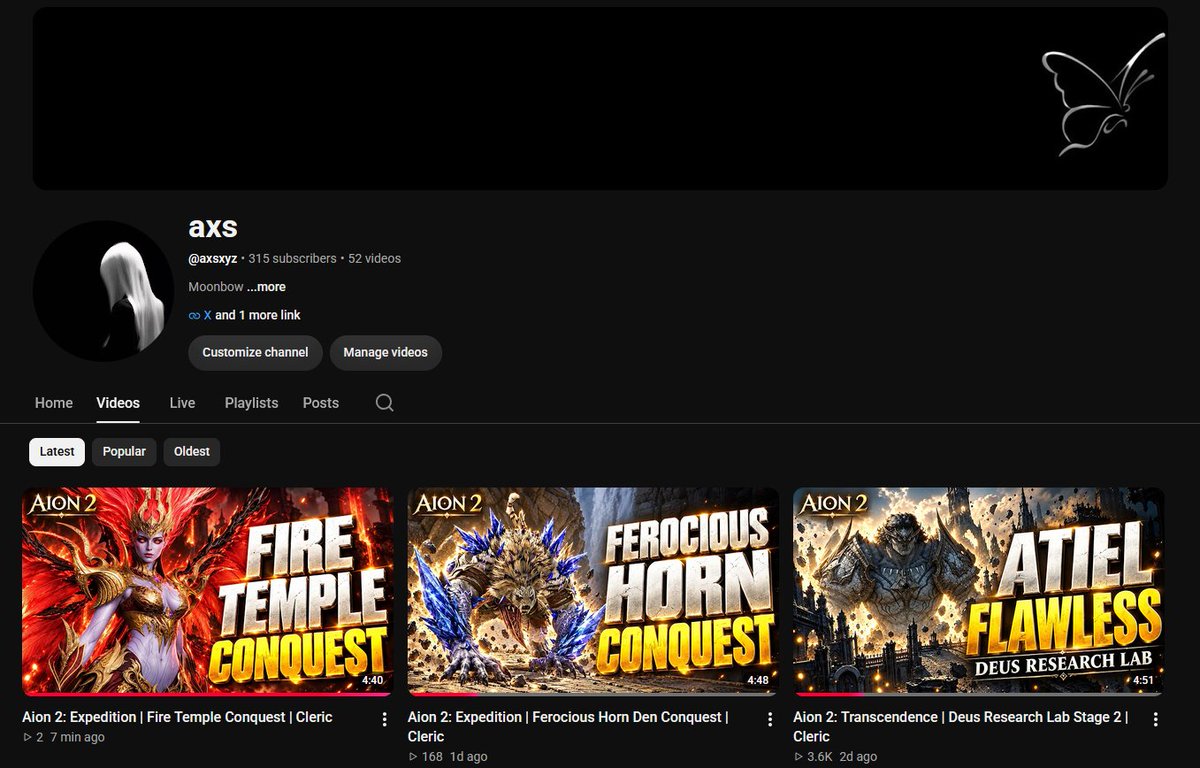Screen dimensions: 1200x768
Task: Click the @axsxyz channel handle
Action: 213,258
